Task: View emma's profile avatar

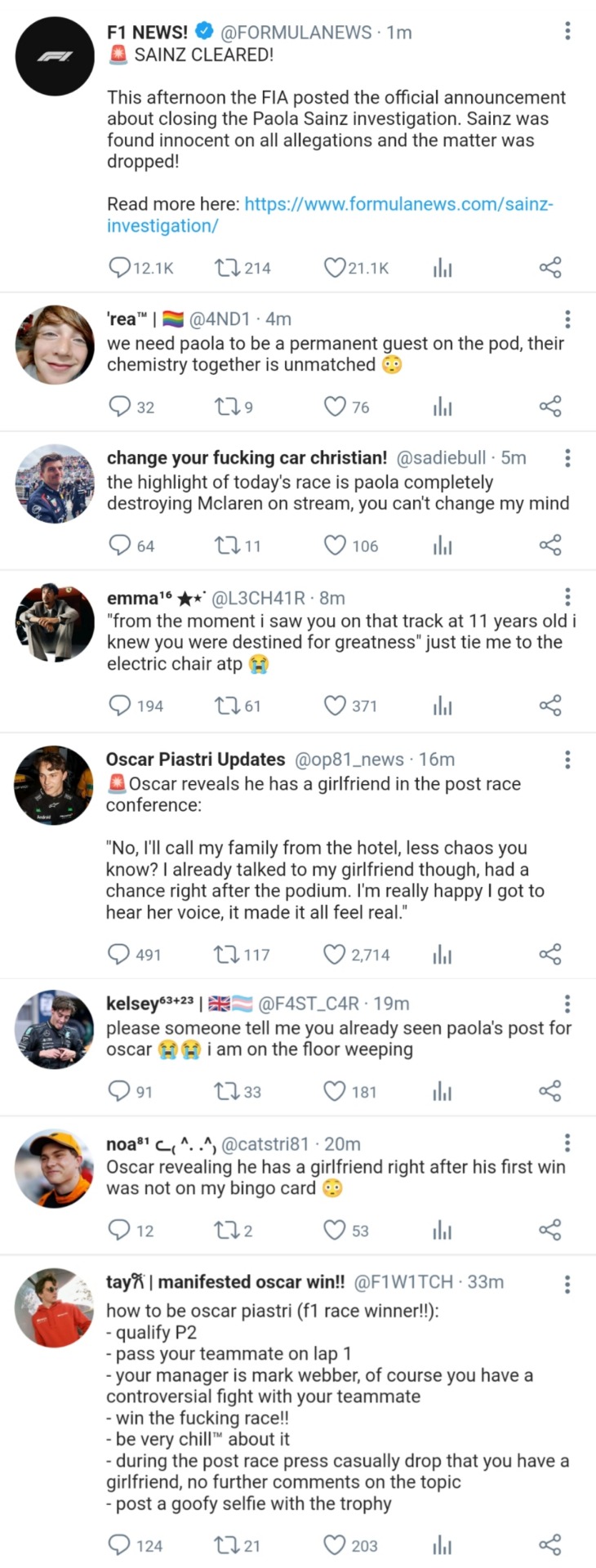Action: (56, 622)
